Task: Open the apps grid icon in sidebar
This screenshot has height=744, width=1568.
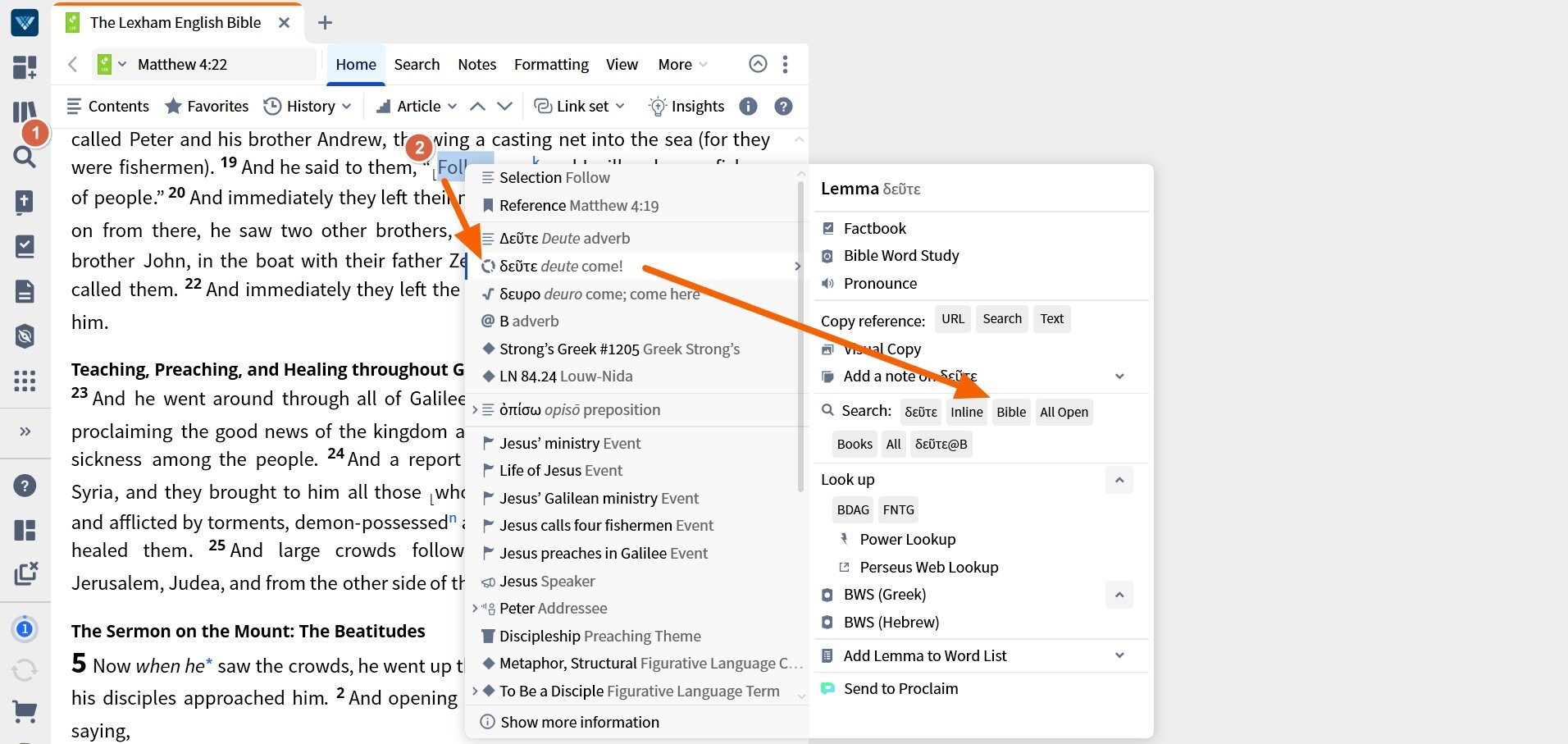Action: (x=25, y=381)
